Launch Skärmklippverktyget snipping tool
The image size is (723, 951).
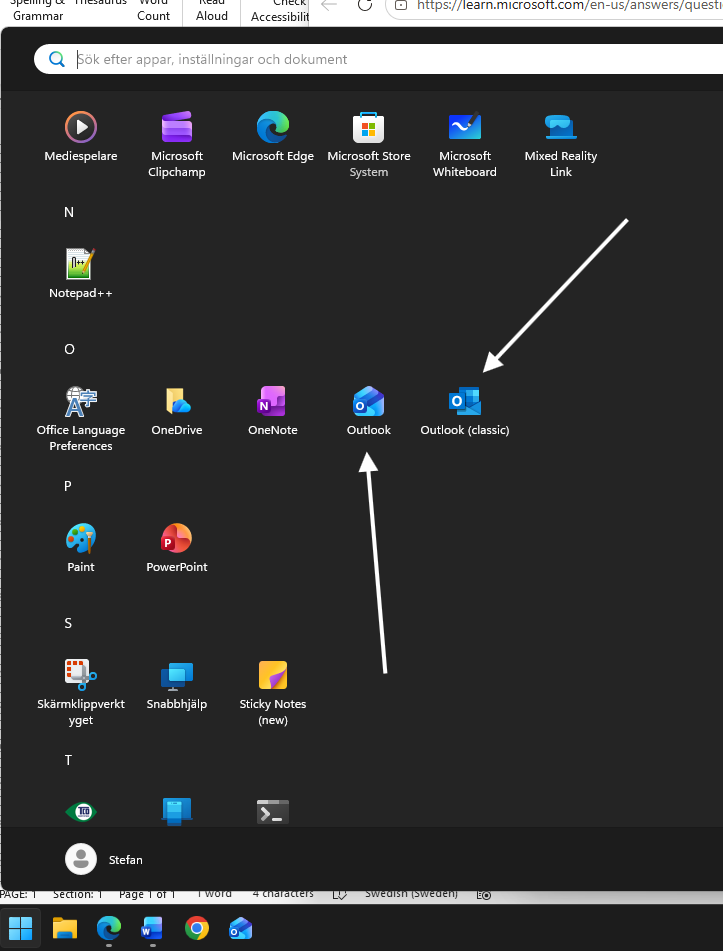point(81,693)
